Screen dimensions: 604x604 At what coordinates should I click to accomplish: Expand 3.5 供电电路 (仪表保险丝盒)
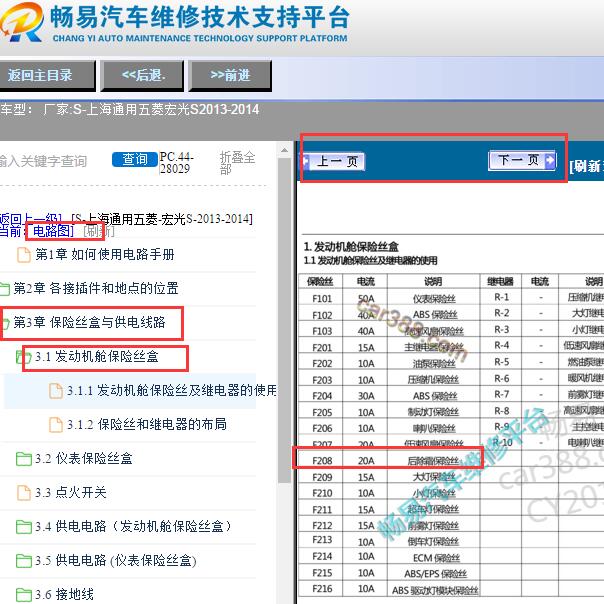pos(116,560)
